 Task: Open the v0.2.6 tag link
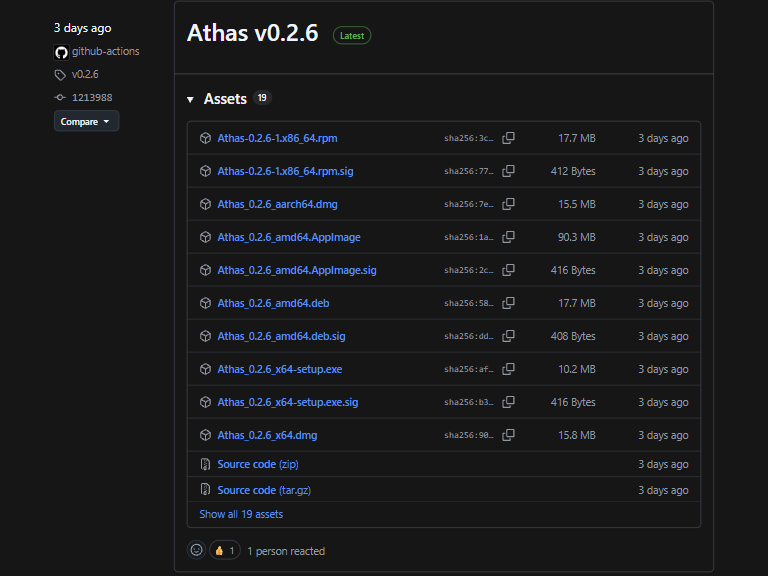(x=85, y=75)
